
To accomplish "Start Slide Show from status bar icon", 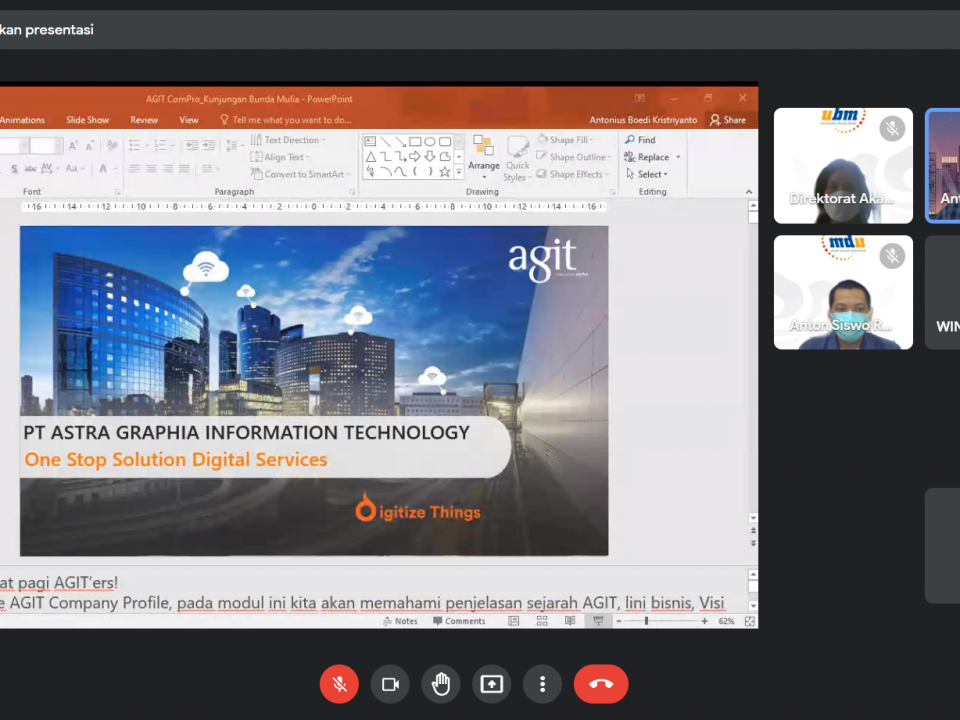I will 598,621.
